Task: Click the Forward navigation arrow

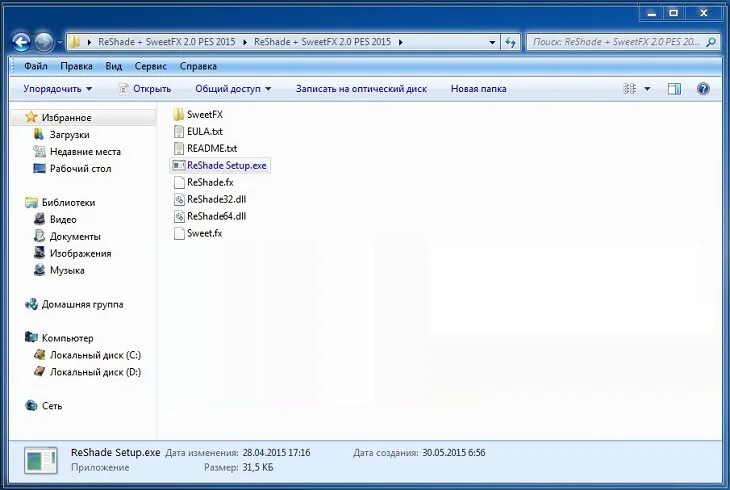Action: 44,42
